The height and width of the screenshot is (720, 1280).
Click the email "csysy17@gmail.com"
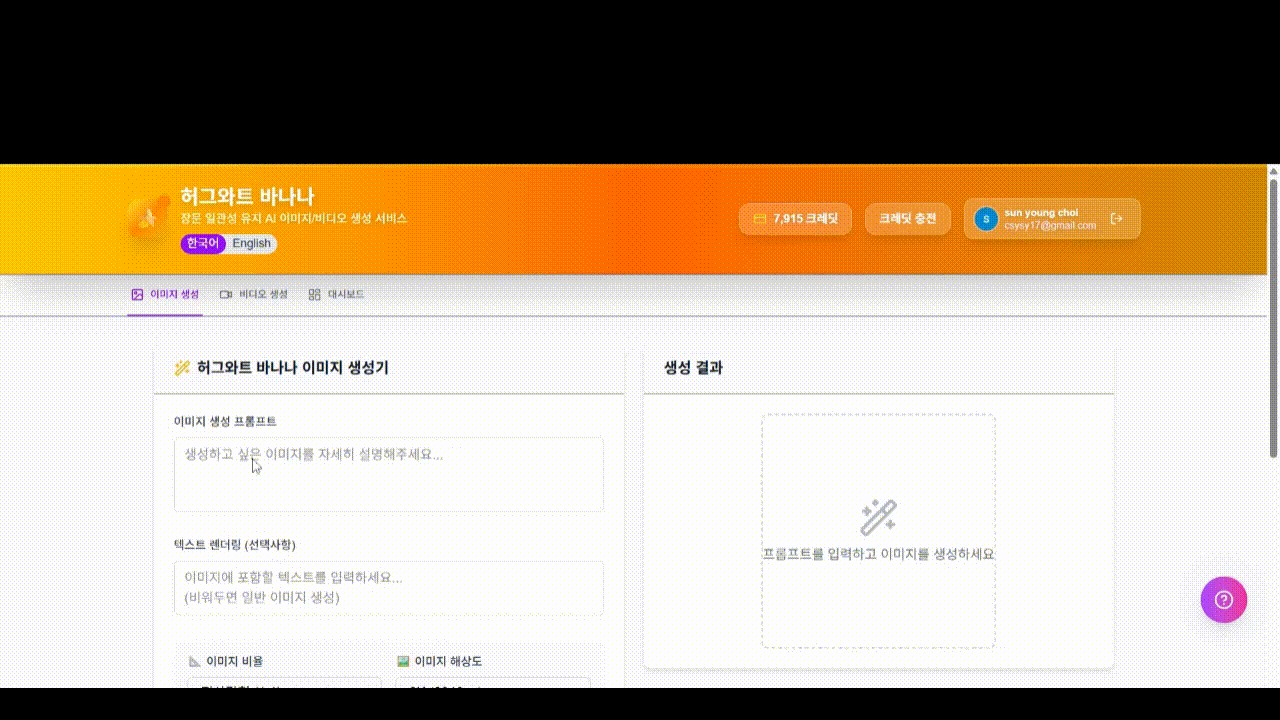tap(1050, 226)
